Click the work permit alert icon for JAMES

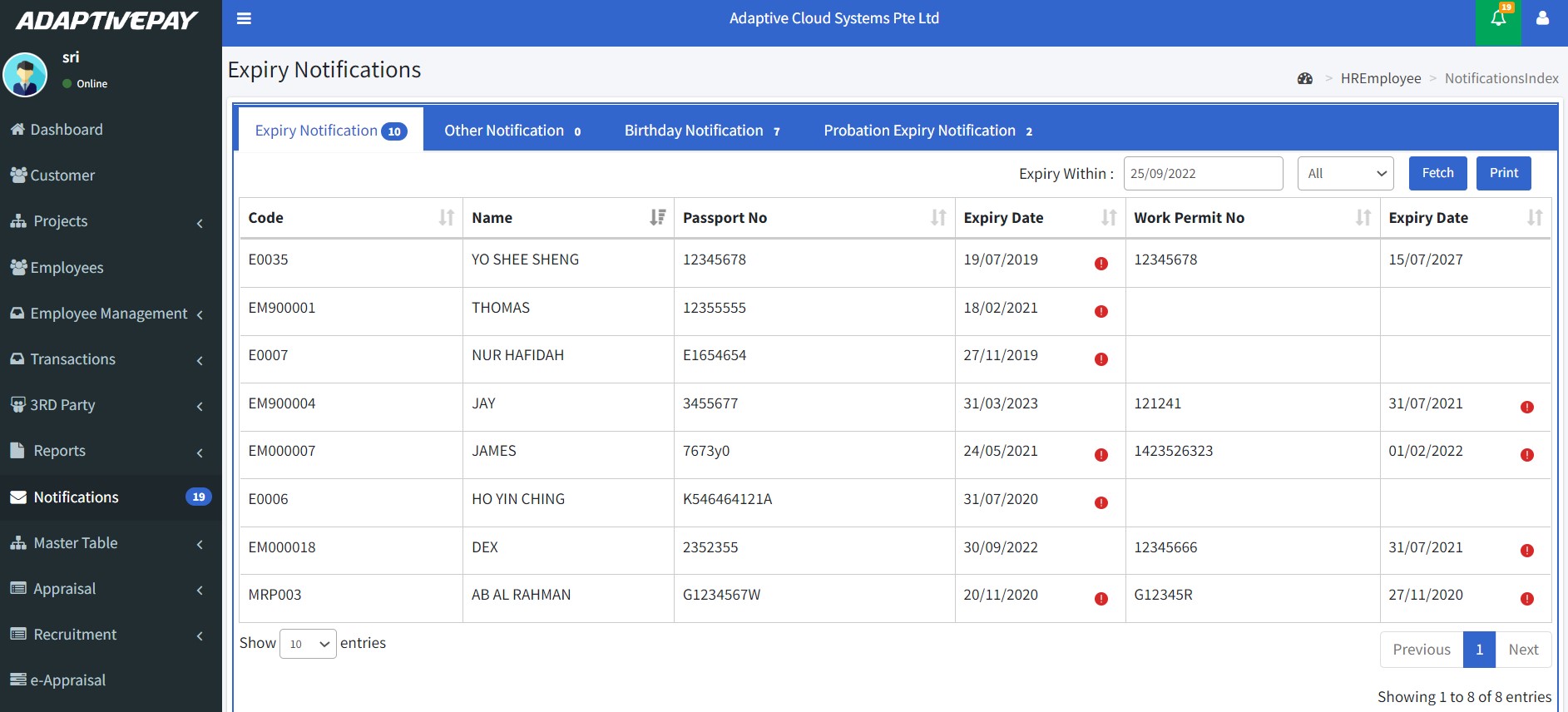(1527, 455)
